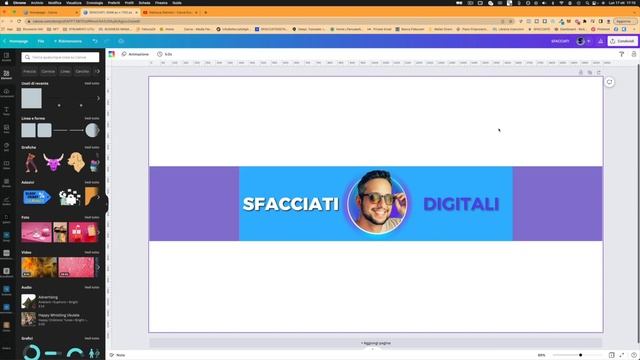Add the teal donut chart graphic
The image size is (640, 360).
tap(31, 352)
